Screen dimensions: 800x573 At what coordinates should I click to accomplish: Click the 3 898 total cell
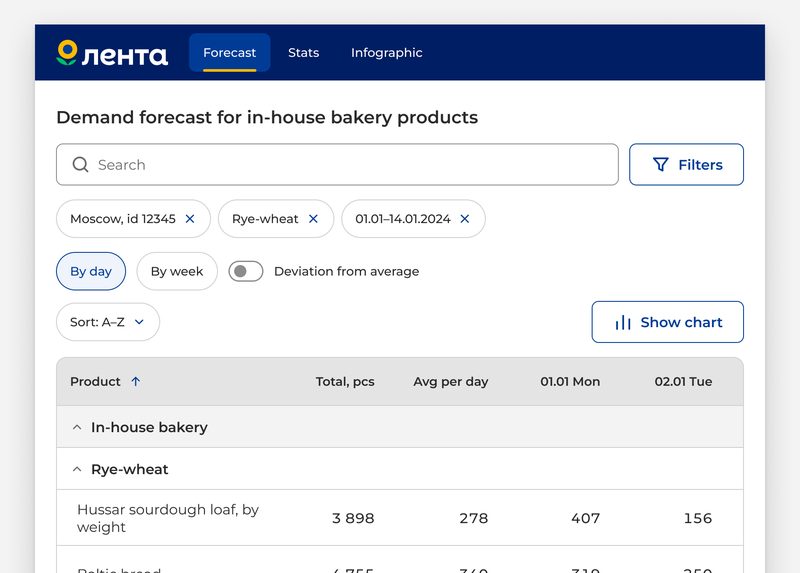[353, 518]
